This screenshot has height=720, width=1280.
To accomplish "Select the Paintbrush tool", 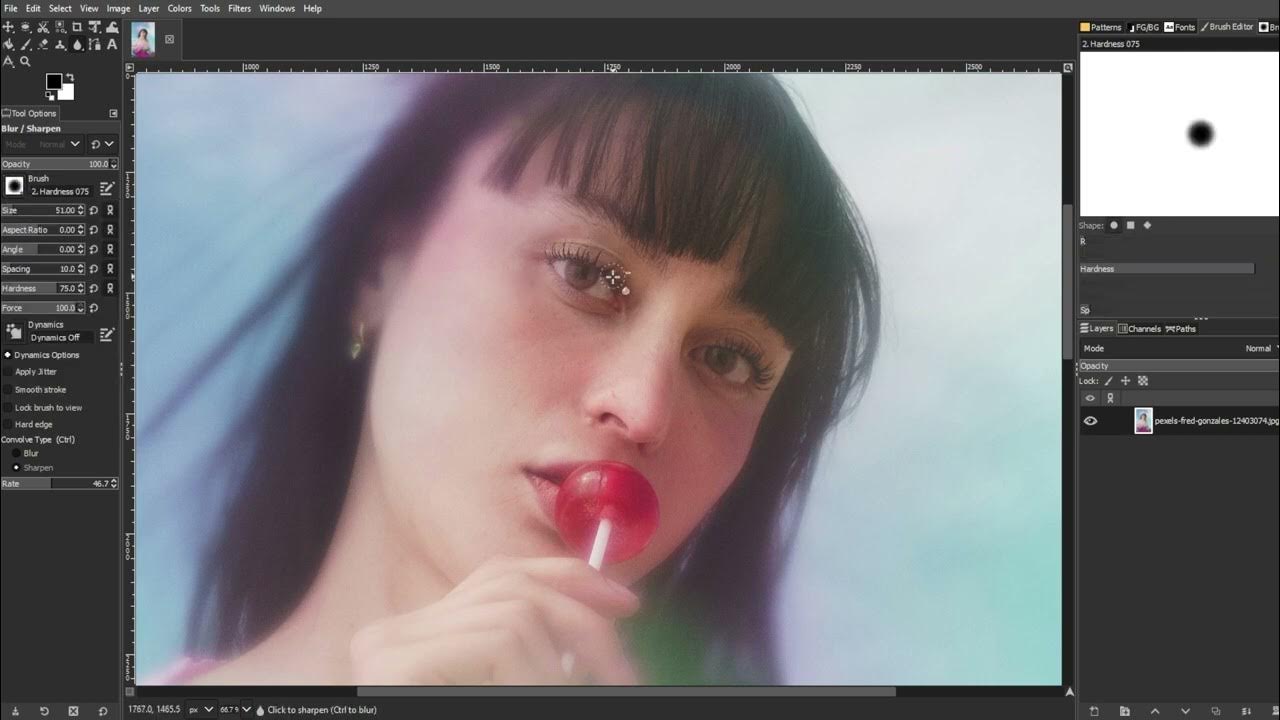I will coord(25,44).
